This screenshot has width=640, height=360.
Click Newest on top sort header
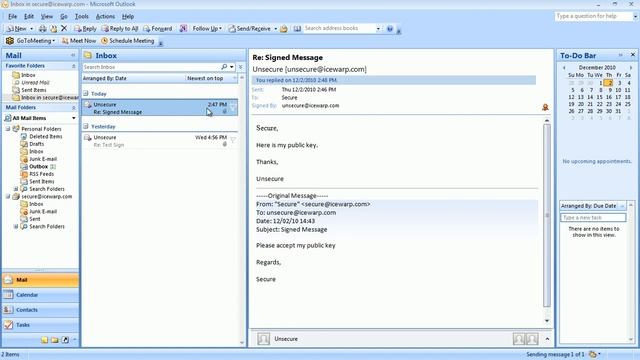click(205, 78)
